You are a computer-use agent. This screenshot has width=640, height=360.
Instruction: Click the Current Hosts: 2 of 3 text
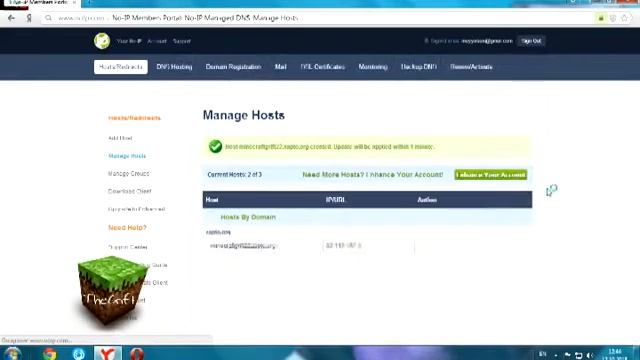(234, 175)
